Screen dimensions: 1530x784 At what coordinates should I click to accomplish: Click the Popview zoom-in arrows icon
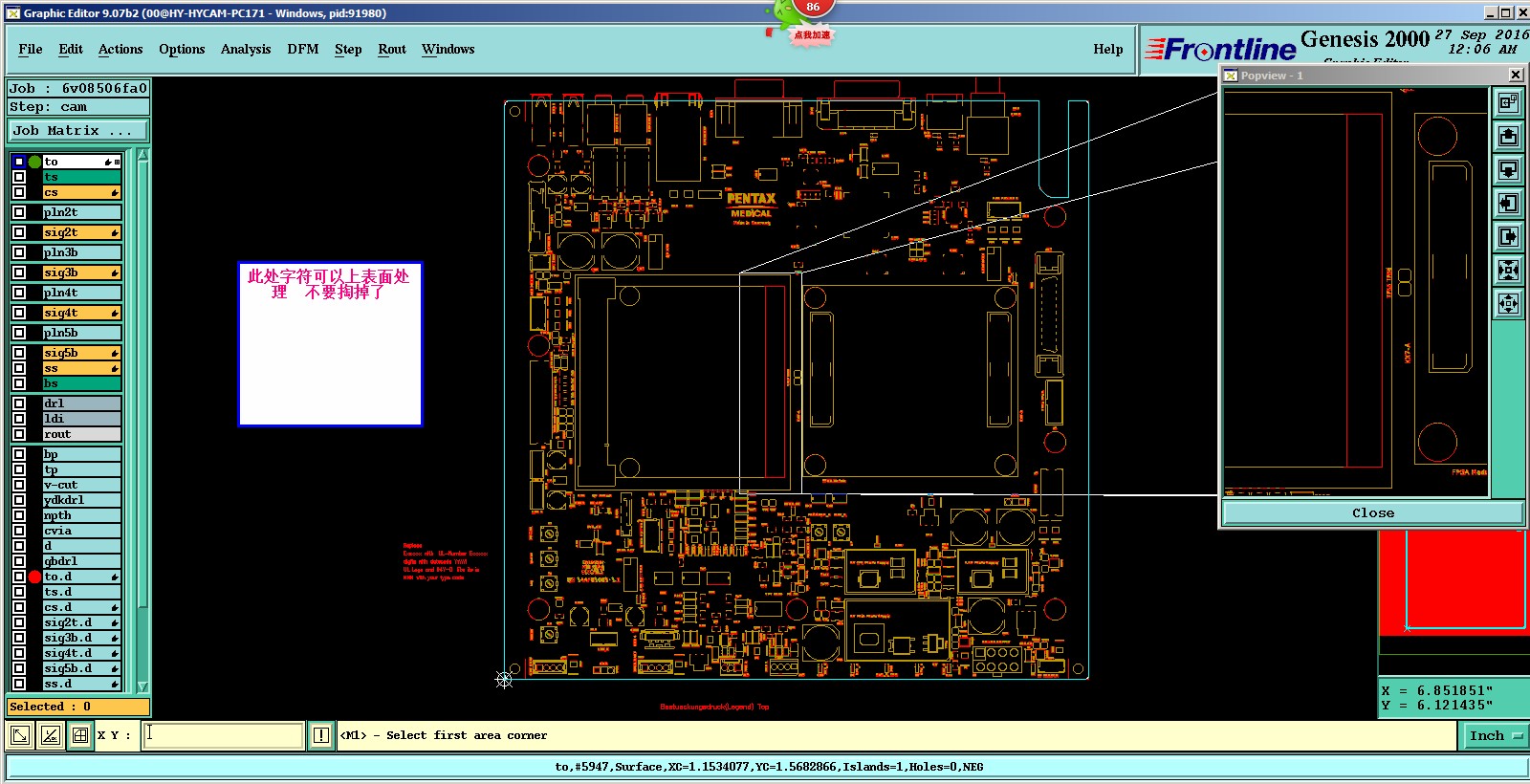(x=1508, y=270)
